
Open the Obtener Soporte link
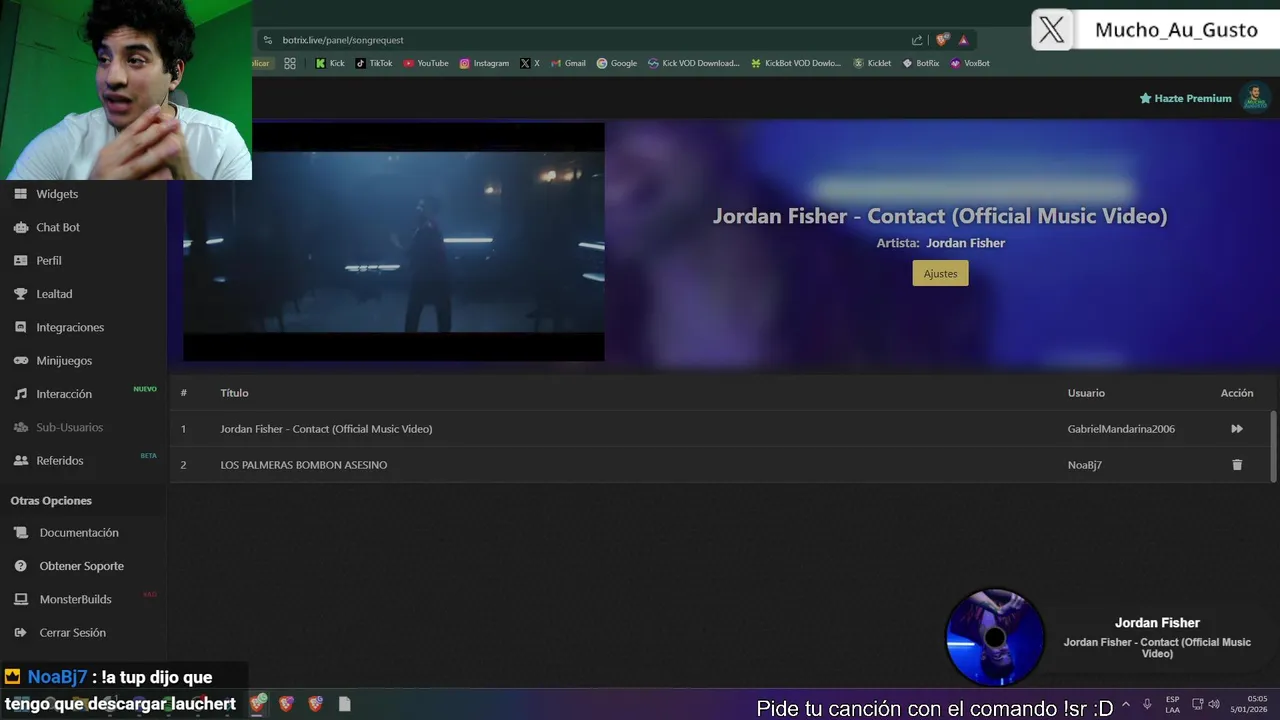point(82,566)
